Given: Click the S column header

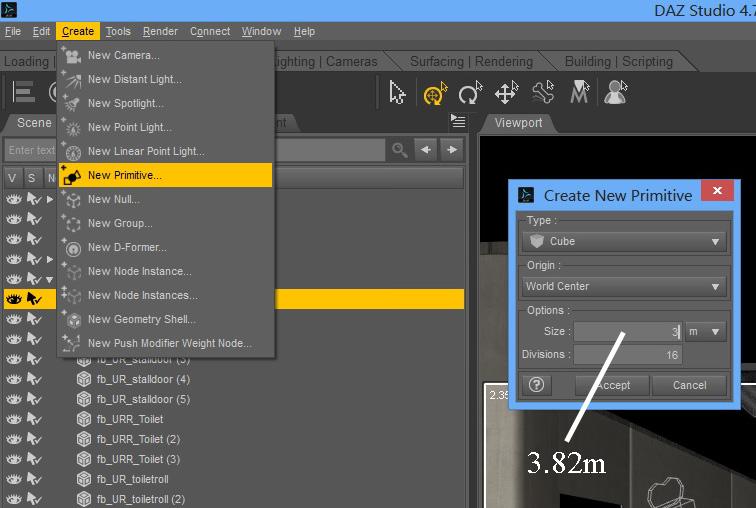Looking at the screenshot, I should click(32, 178).
